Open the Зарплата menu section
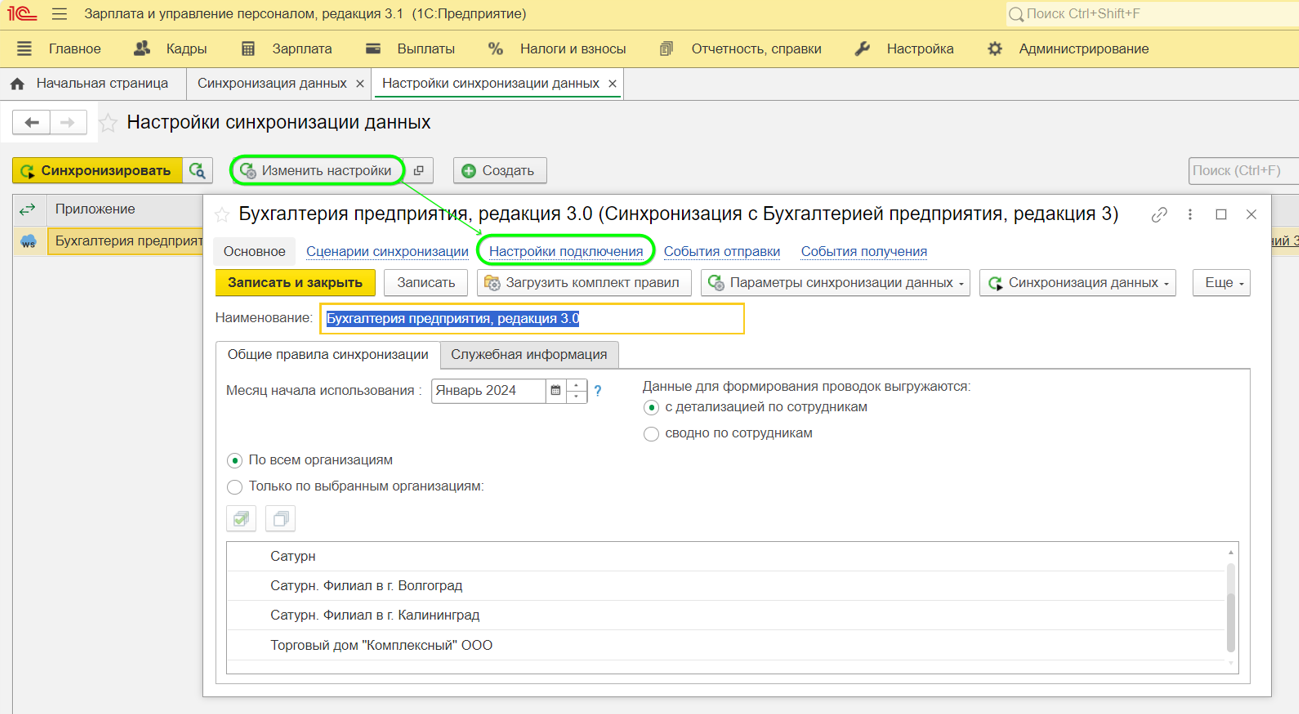 coord(302,49)
